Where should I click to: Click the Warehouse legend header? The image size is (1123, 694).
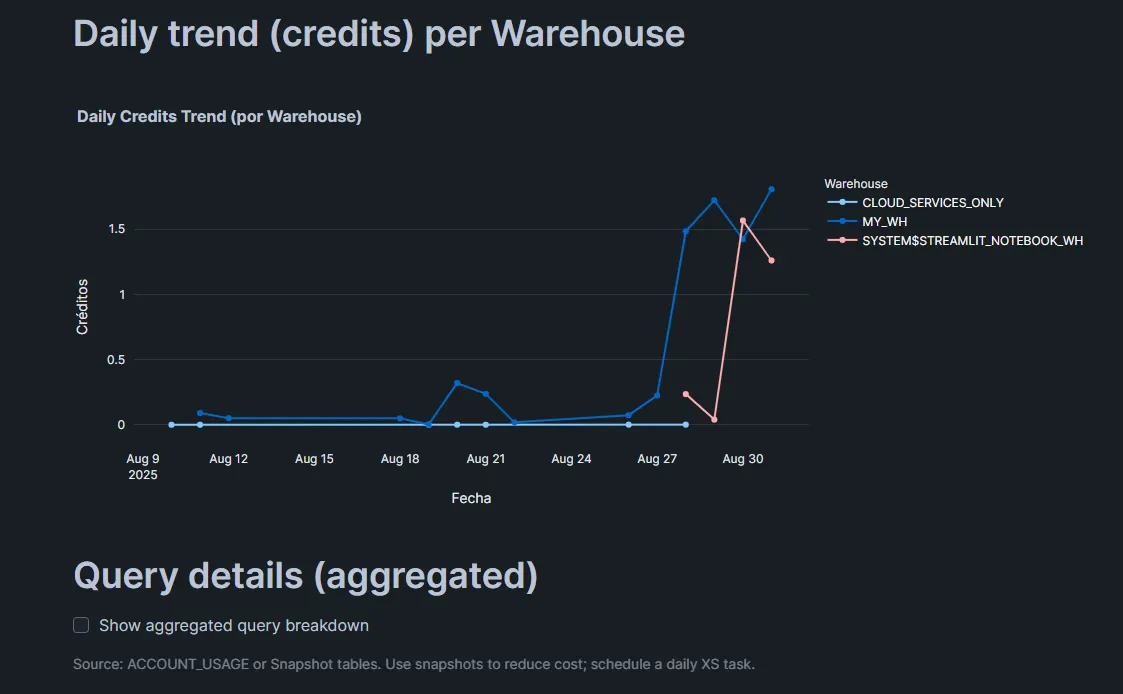[855, 183]
